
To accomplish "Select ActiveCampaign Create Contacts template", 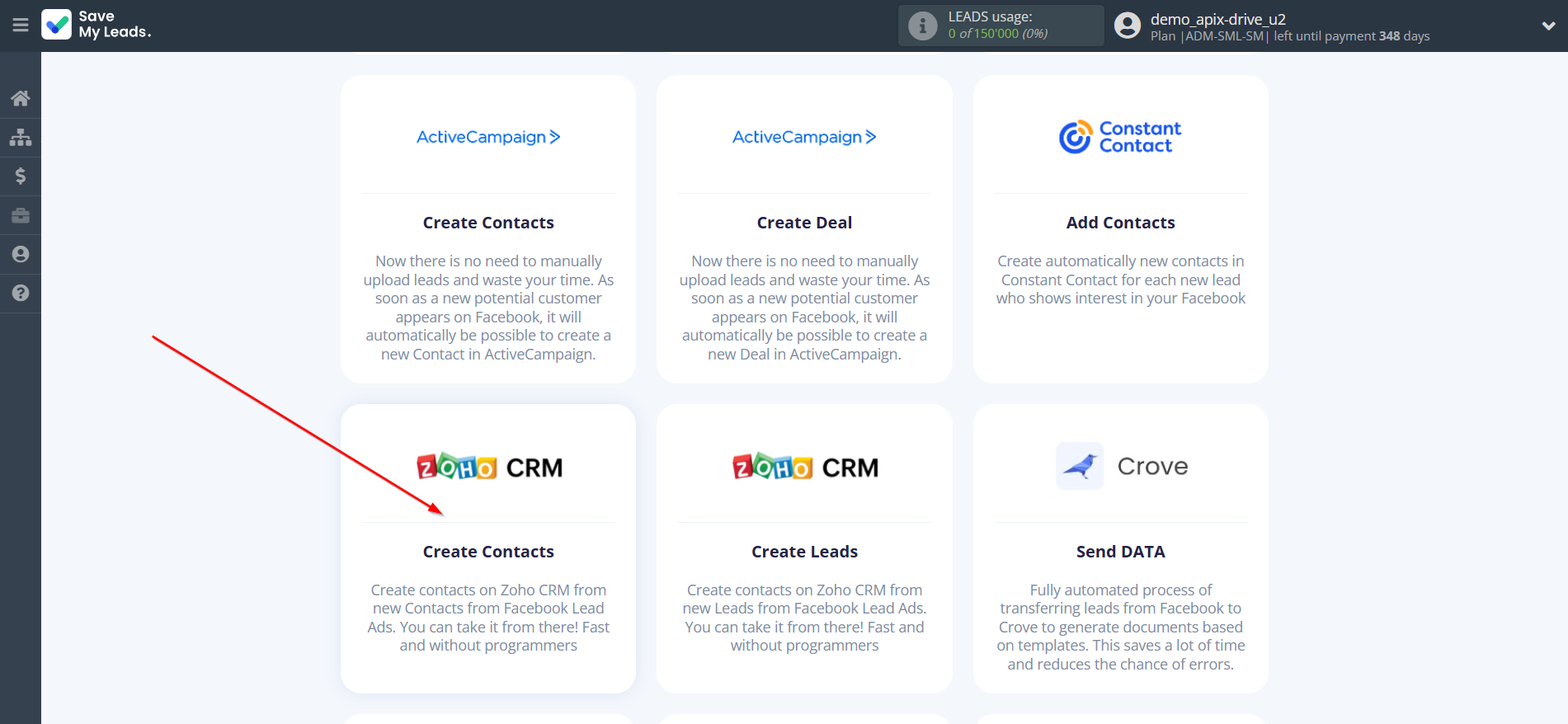I will coord(488,229).
